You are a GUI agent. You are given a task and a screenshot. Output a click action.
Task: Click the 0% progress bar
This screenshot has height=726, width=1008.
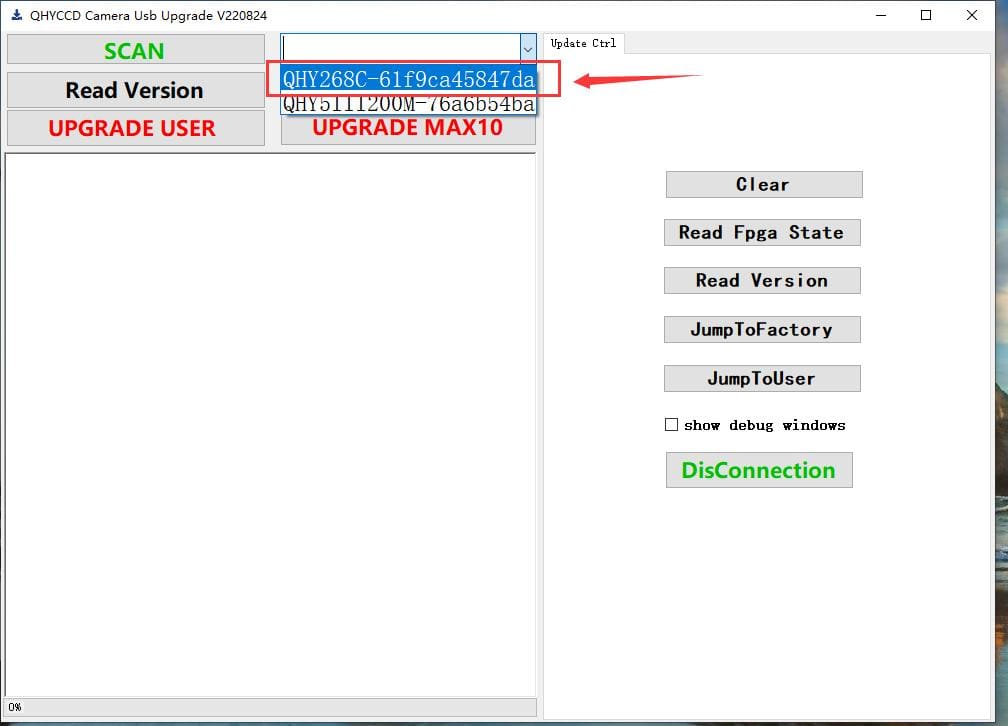point(271,707)
